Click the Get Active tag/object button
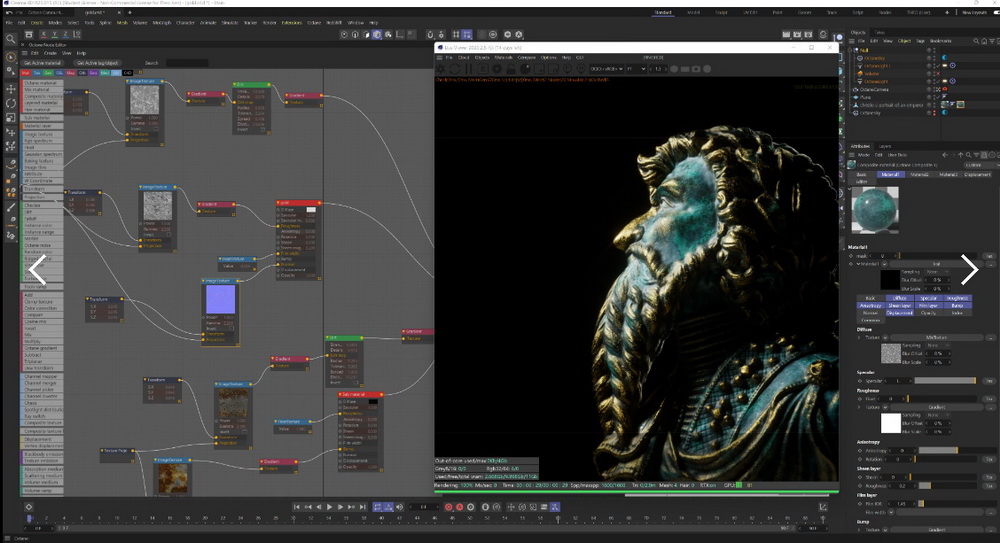Image resolution: width=1000 pixels, height=543 pixels. [98, 63]
